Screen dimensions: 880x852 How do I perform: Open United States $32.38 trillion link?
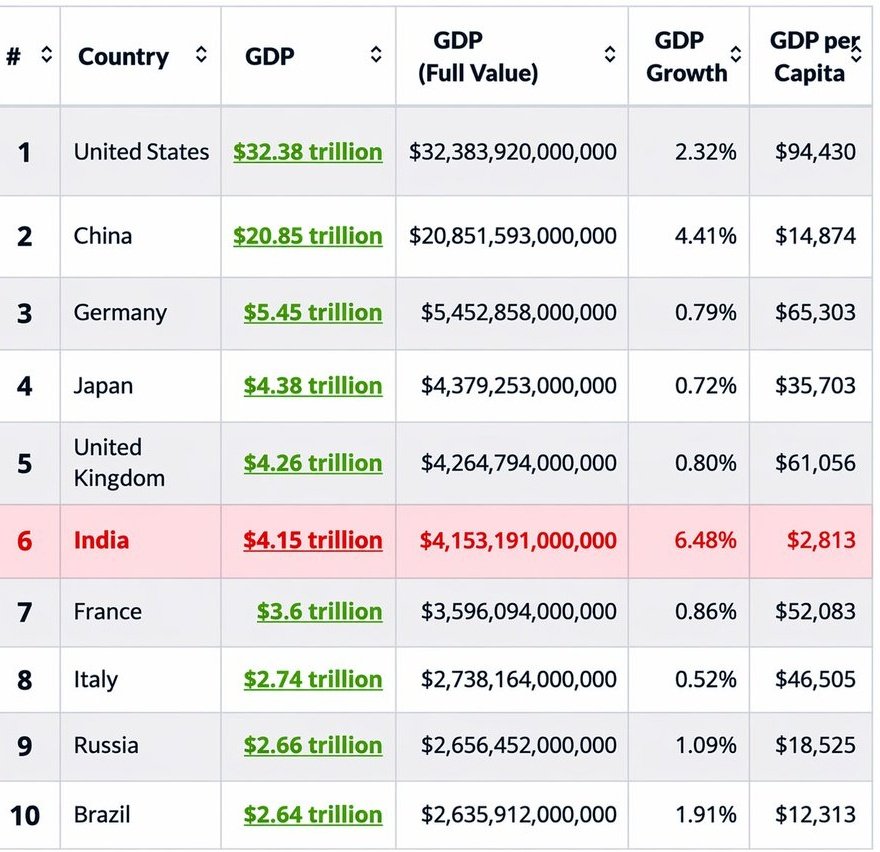coord(308,152)
